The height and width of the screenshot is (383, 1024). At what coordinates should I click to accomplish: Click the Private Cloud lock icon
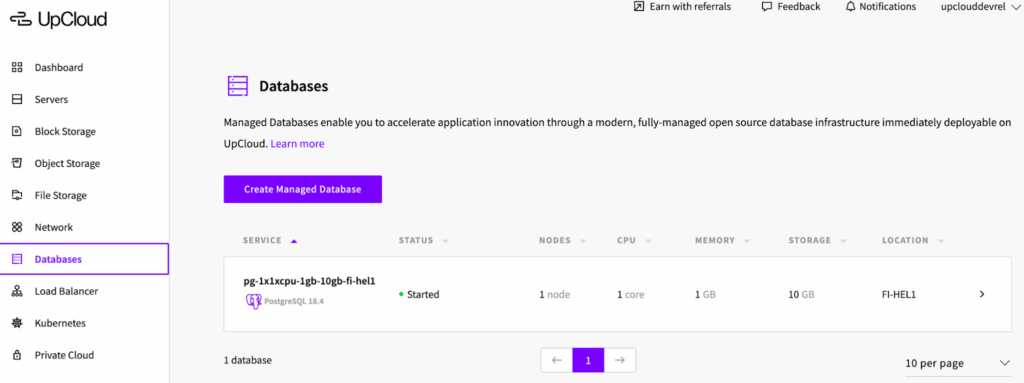tap(18, 356)
